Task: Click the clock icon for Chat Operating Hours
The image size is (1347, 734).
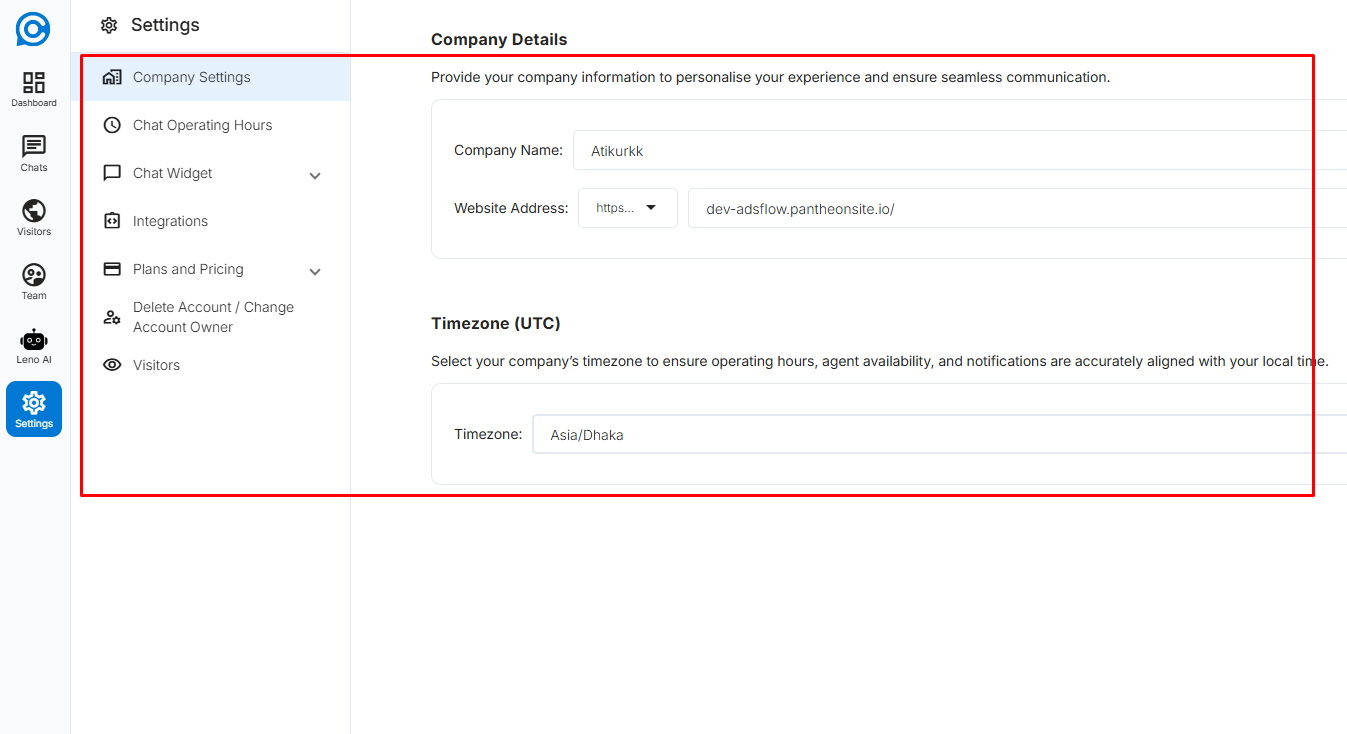Action: tap(113, 125)
